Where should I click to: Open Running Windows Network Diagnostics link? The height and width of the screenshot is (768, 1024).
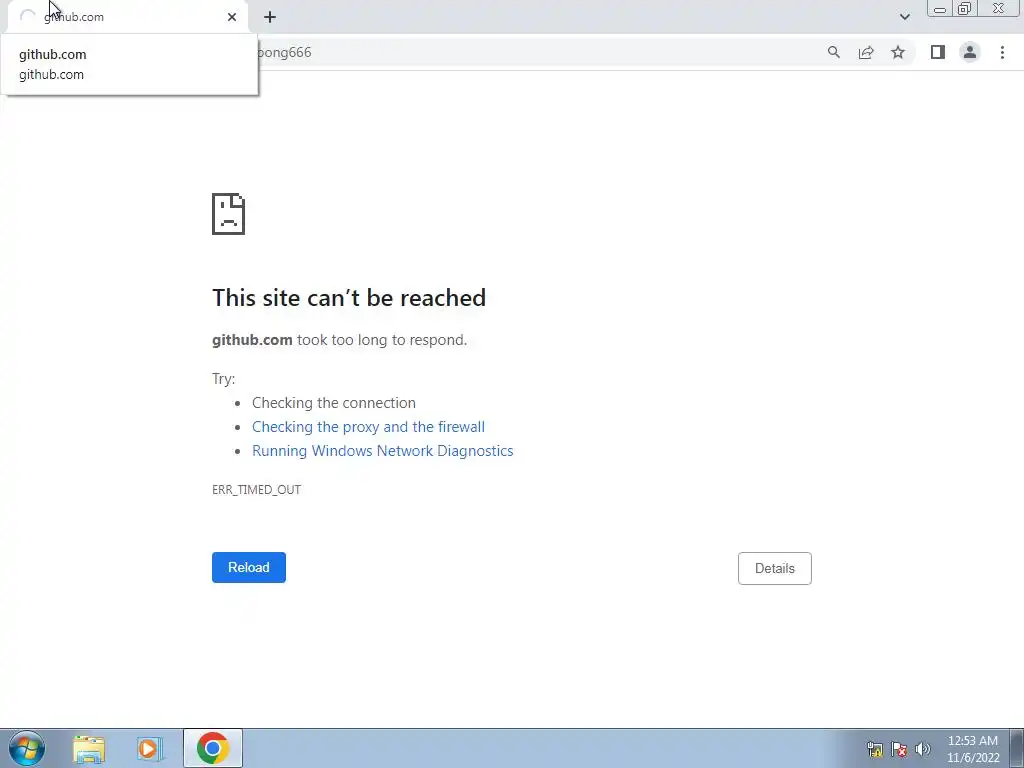383,451
